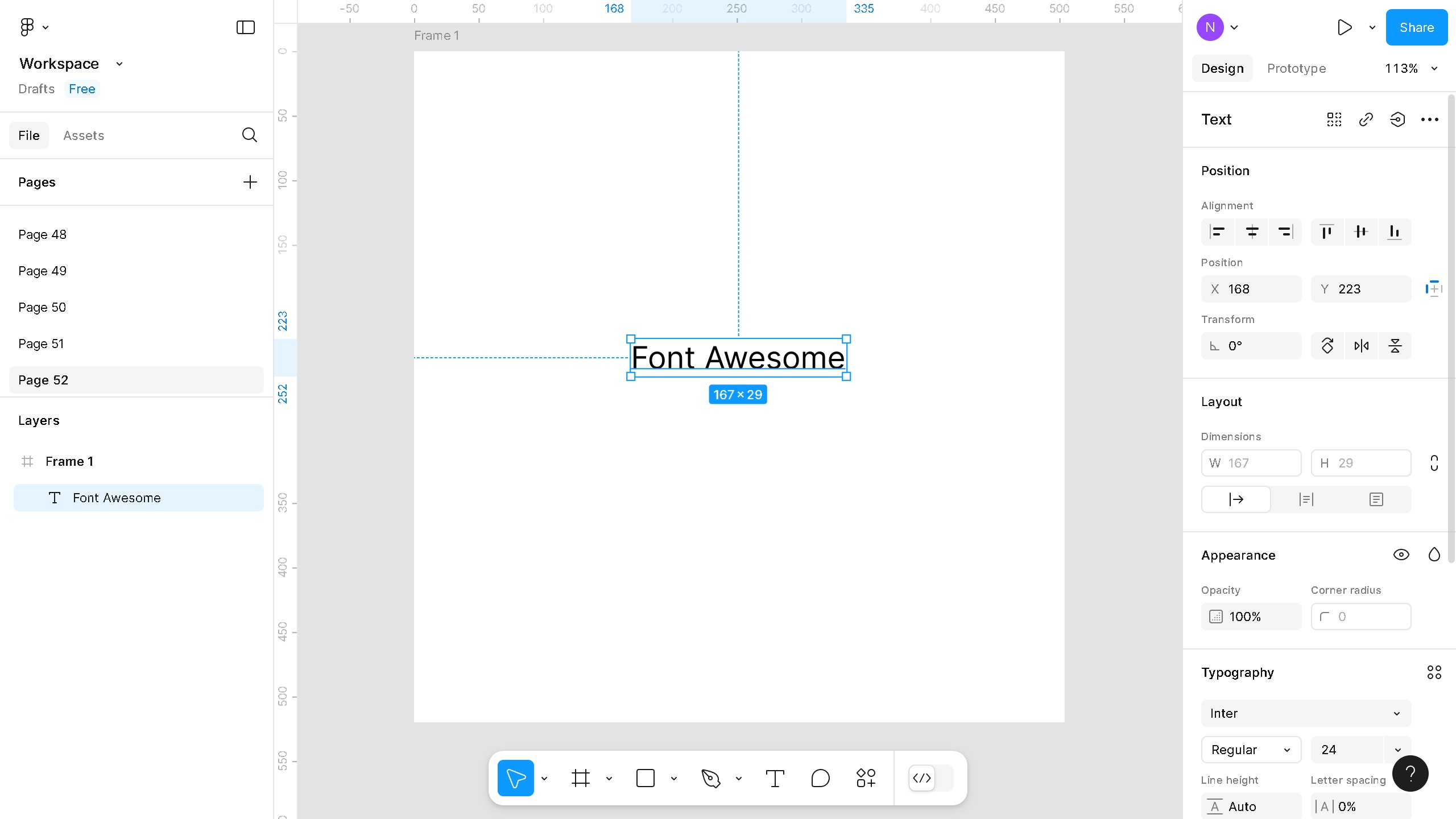Align text layer to horizontal centers
This screenshot has height=819, width=1456.
[x=1252, y=232]
